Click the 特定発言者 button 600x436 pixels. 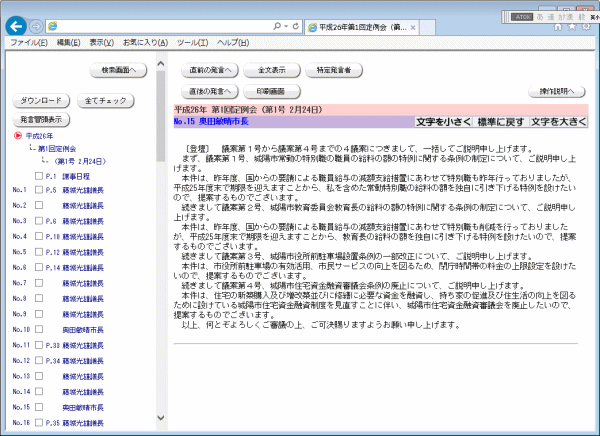tap(334, 70)
